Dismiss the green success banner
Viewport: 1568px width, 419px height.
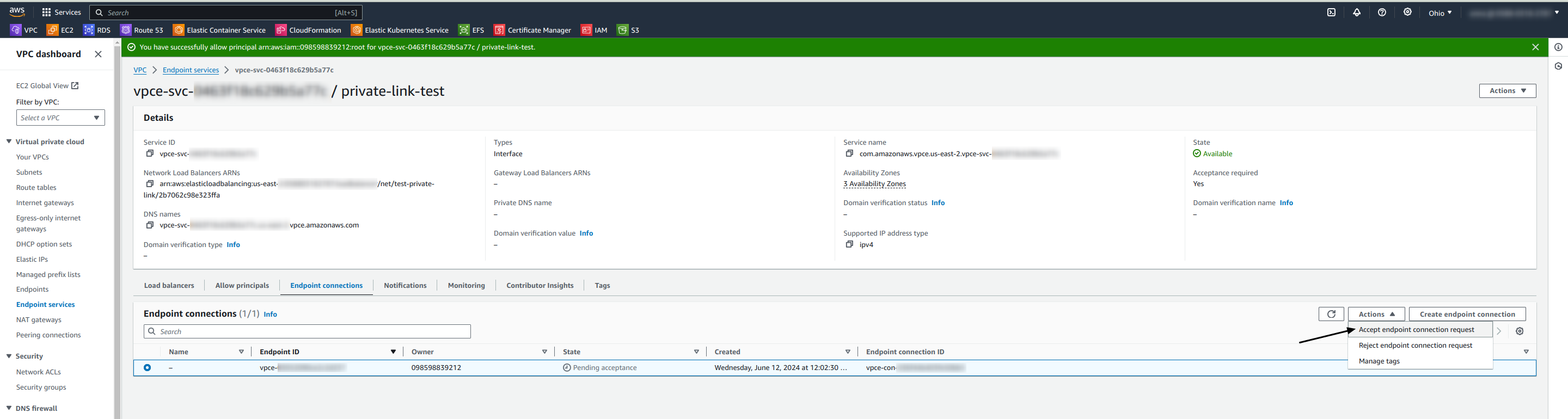(x=1535, y=47)
